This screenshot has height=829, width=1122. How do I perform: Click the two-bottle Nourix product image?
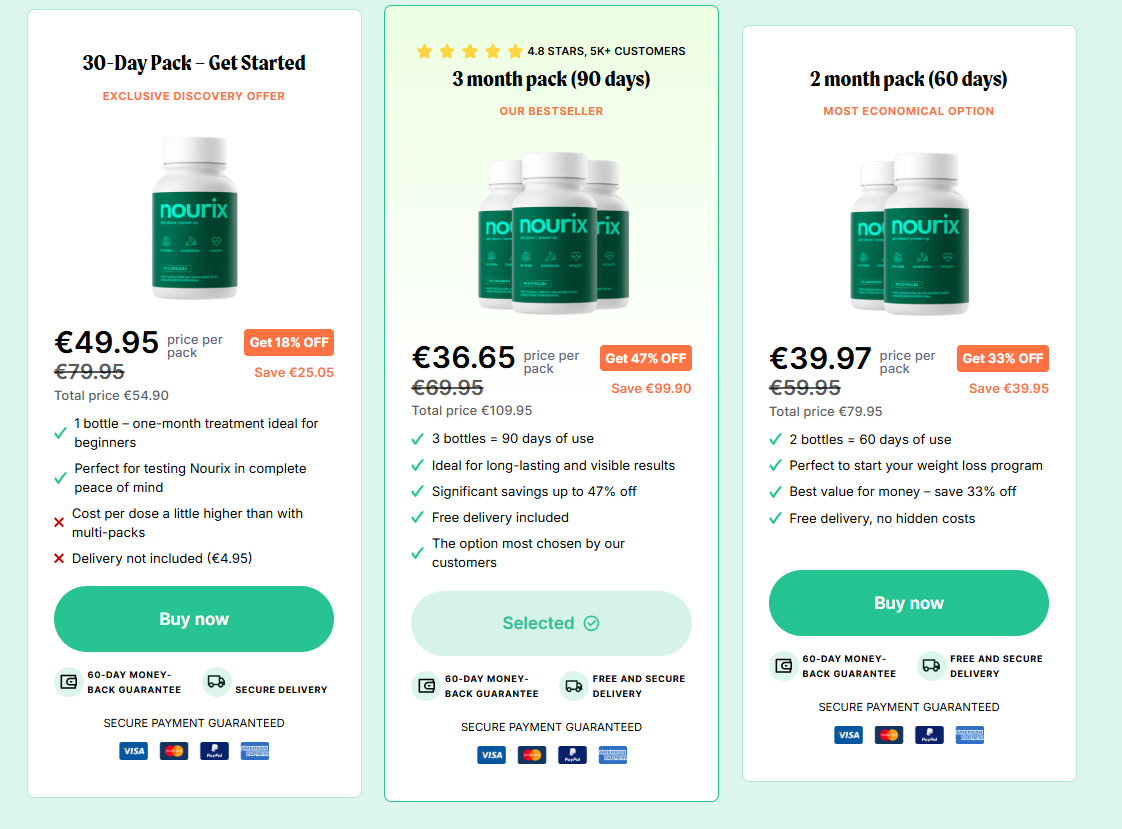(909, 233)
